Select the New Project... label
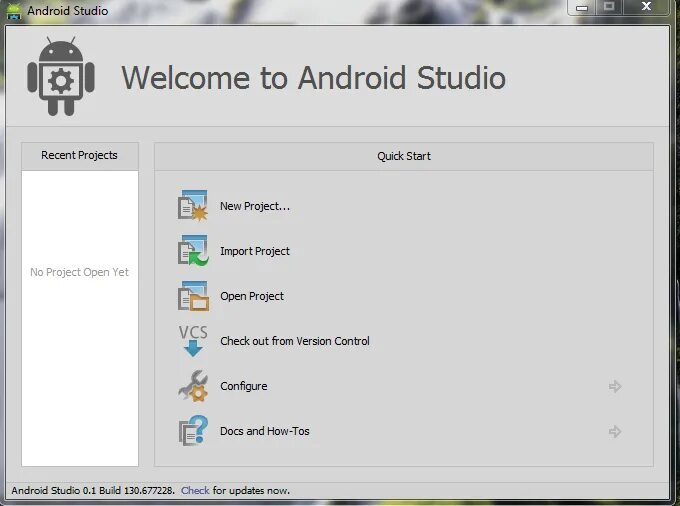Image resolution: width=680 pixels, height=506 pixels. (x=255, y=206)
